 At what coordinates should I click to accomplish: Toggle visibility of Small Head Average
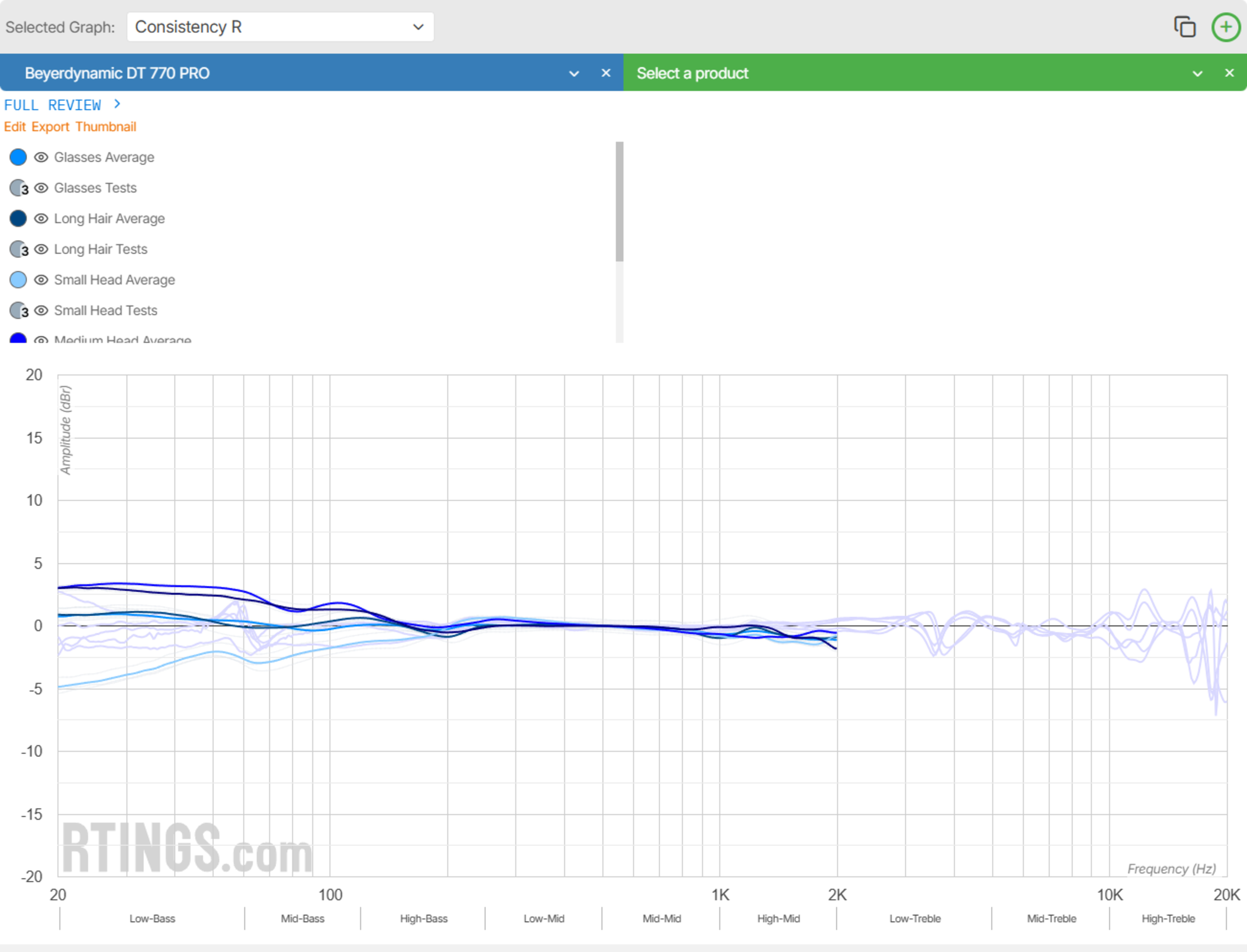tap(41, 279)
